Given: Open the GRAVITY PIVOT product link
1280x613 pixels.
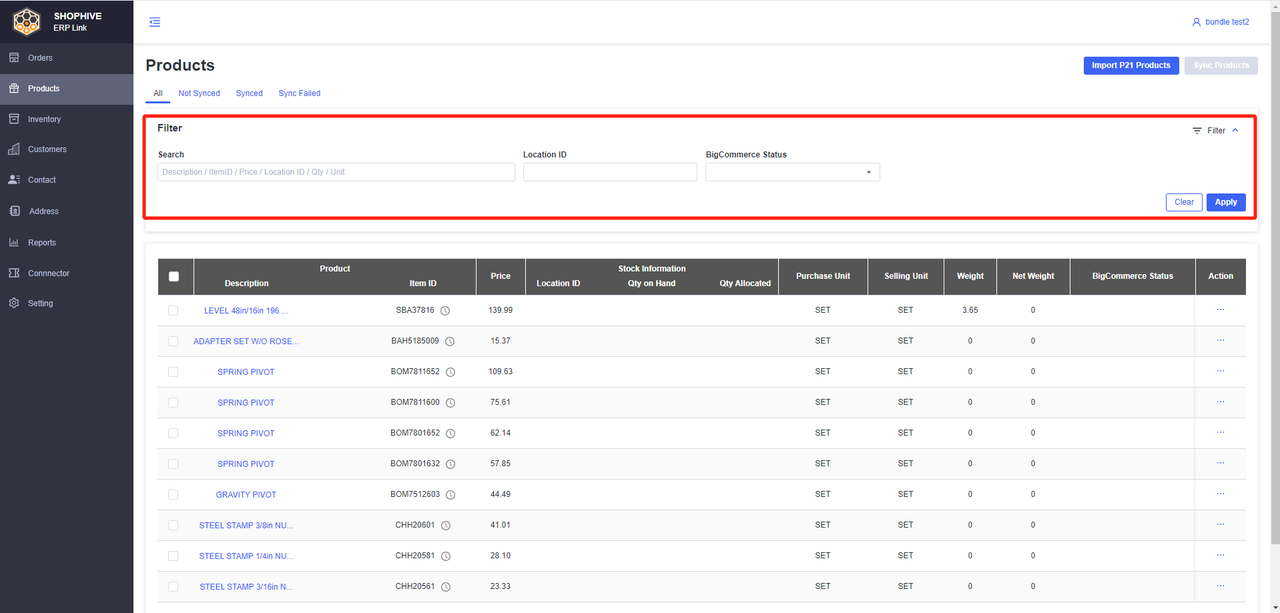Looking at the screenshot, I should point(246,494).
